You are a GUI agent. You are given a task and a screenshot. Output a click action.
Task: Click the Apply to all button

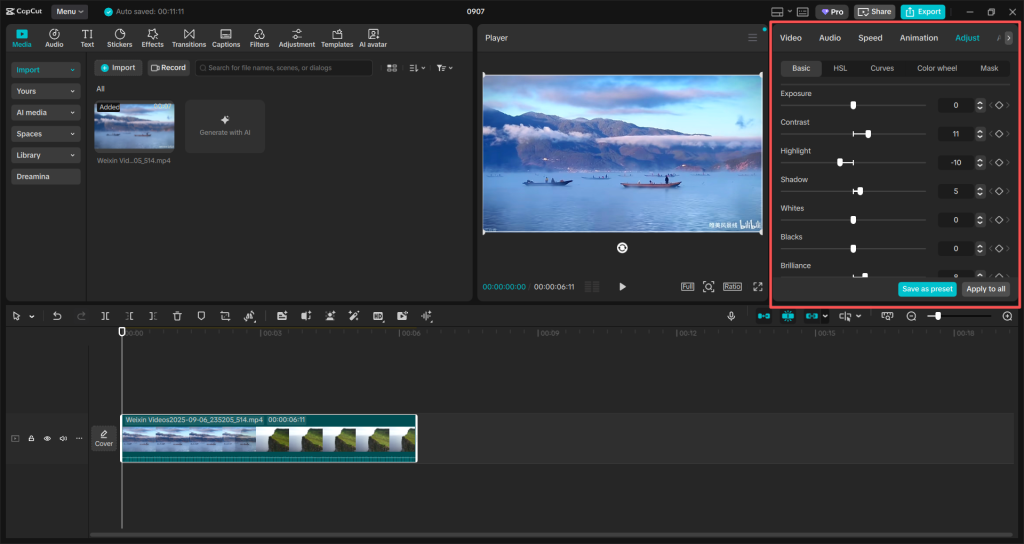[x=985, y=289]
